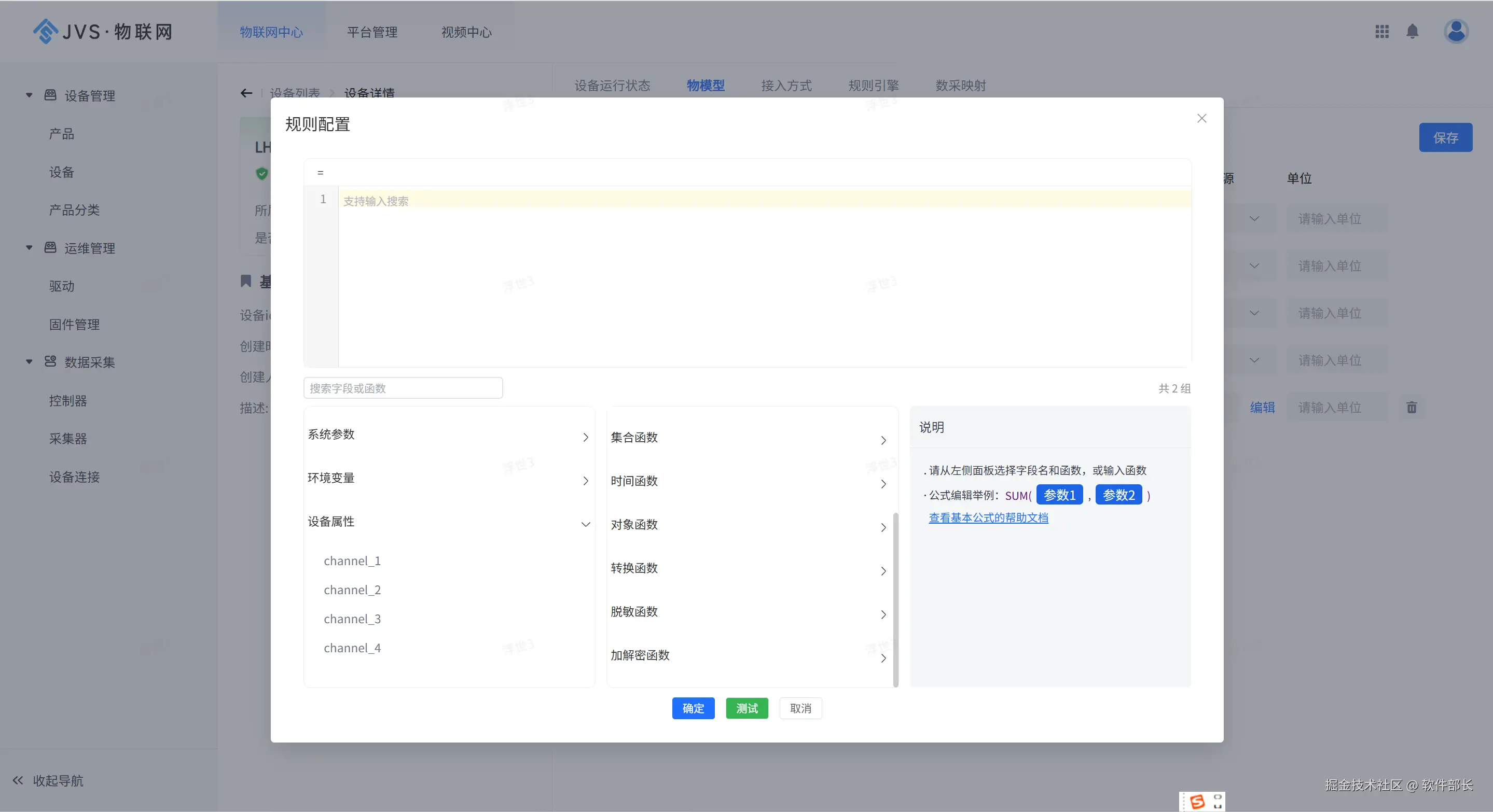
Task: Click the green 测试 button
Action: [x=746, y=708]
